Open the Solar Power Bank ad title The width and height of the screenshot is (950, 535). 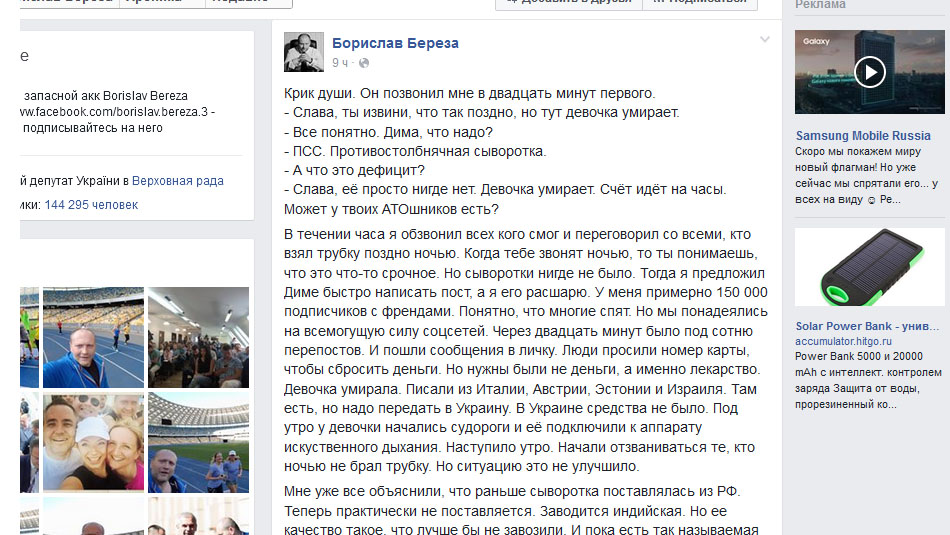867,326
